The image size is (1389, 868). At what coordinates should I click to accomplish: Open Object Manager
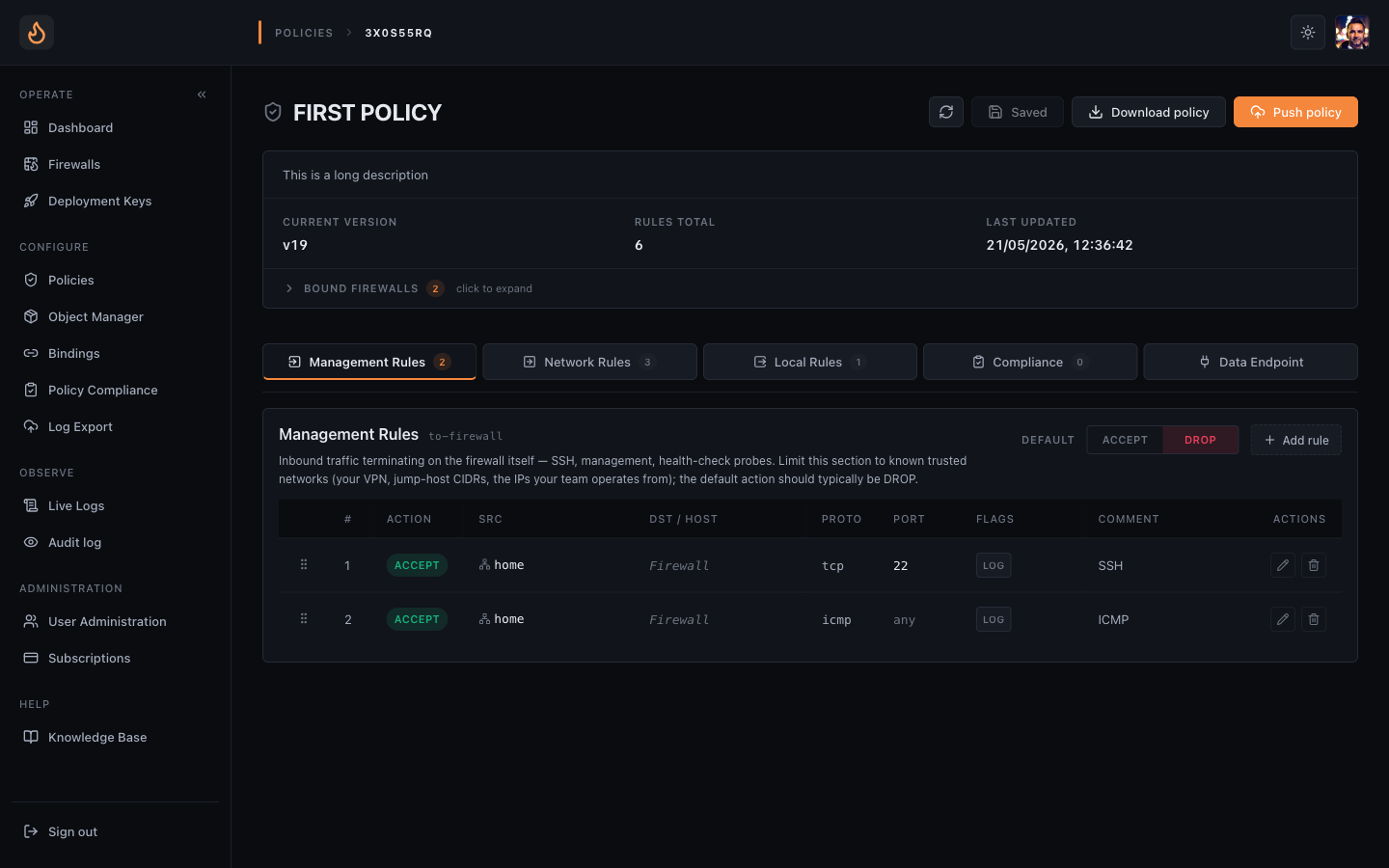[115, 316]
